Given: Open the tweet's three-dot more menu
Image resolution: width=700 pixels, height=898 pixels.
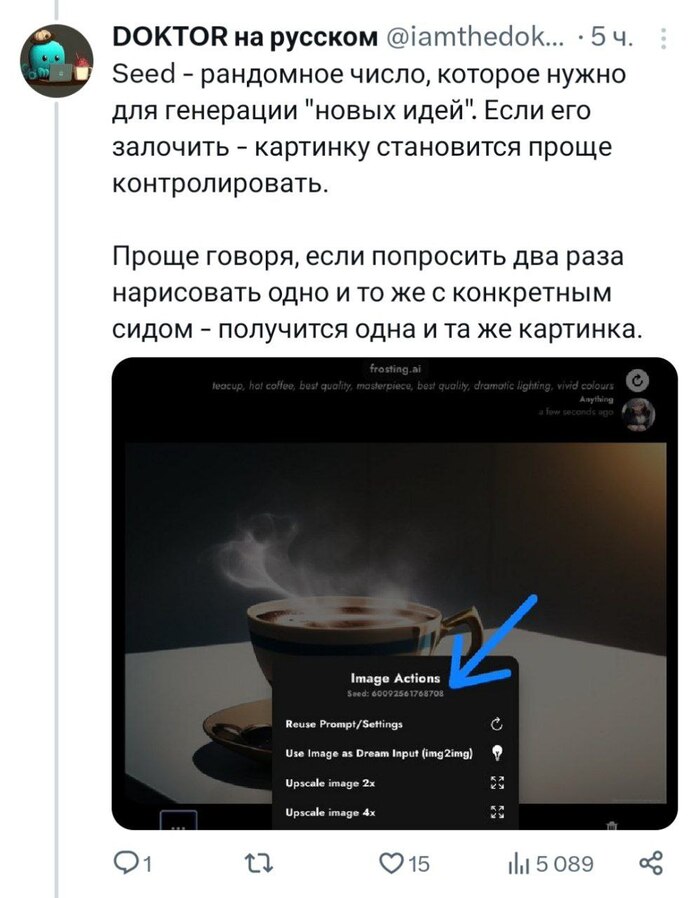Looking at the screenshot, I should coord(663,38).
